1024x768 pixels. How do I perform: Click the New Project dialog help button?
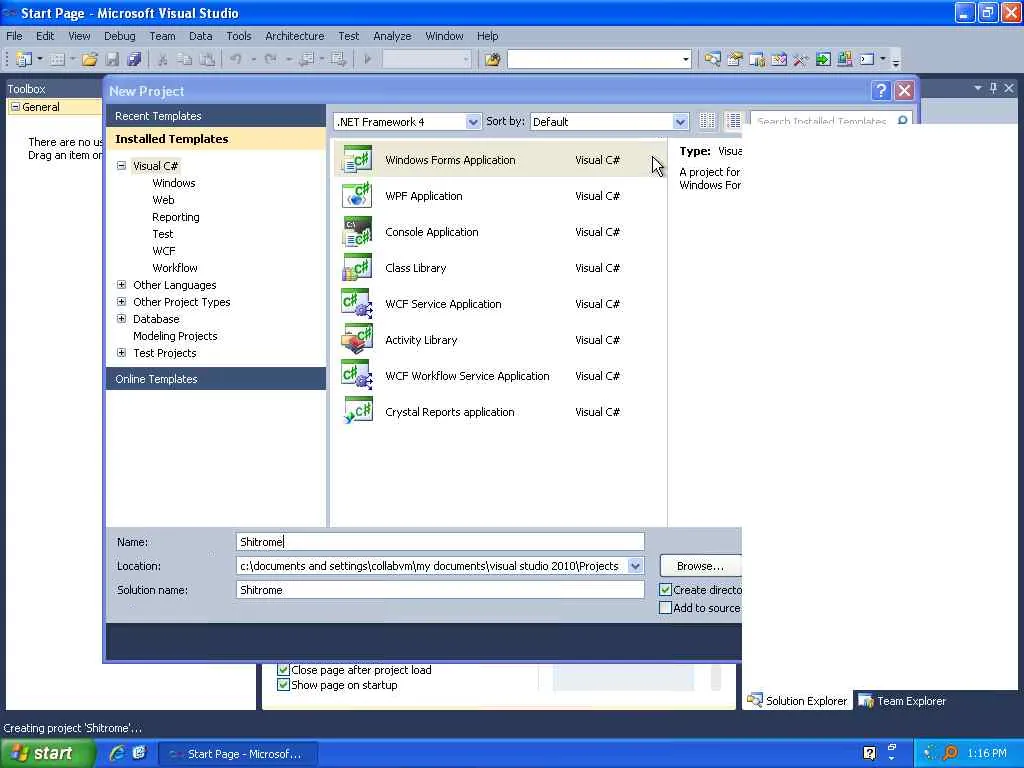[880, 90]
